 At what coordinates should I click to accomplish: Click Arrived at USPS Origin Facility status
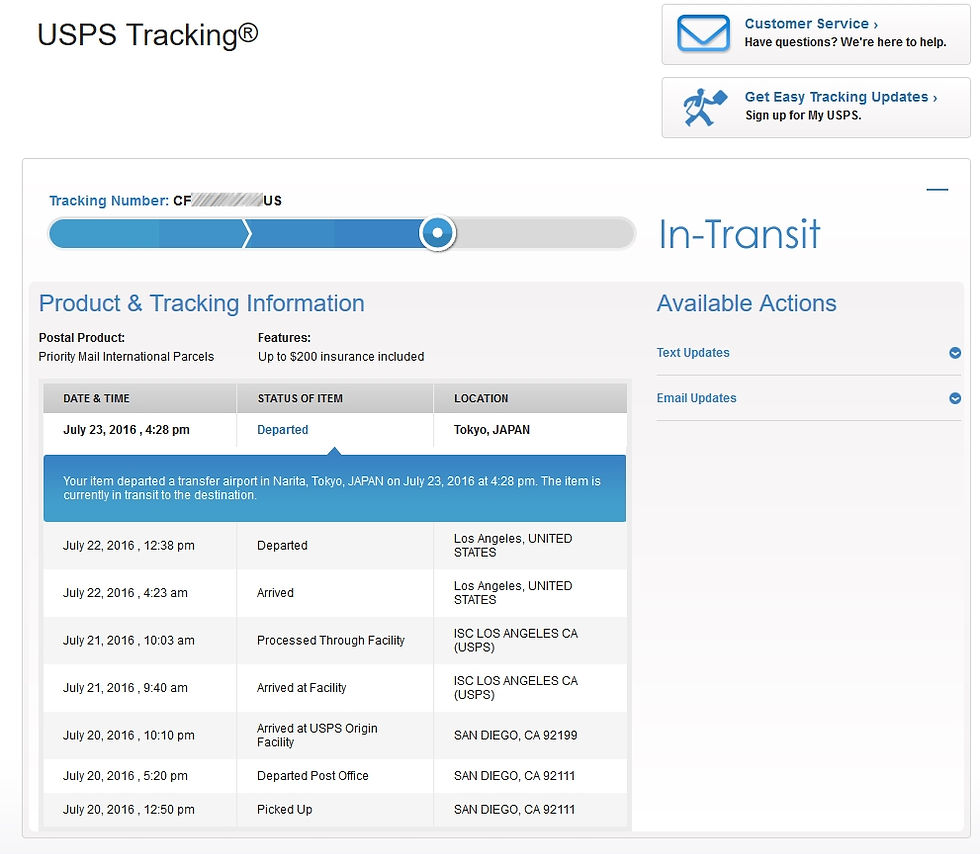[x=317, y=735]
